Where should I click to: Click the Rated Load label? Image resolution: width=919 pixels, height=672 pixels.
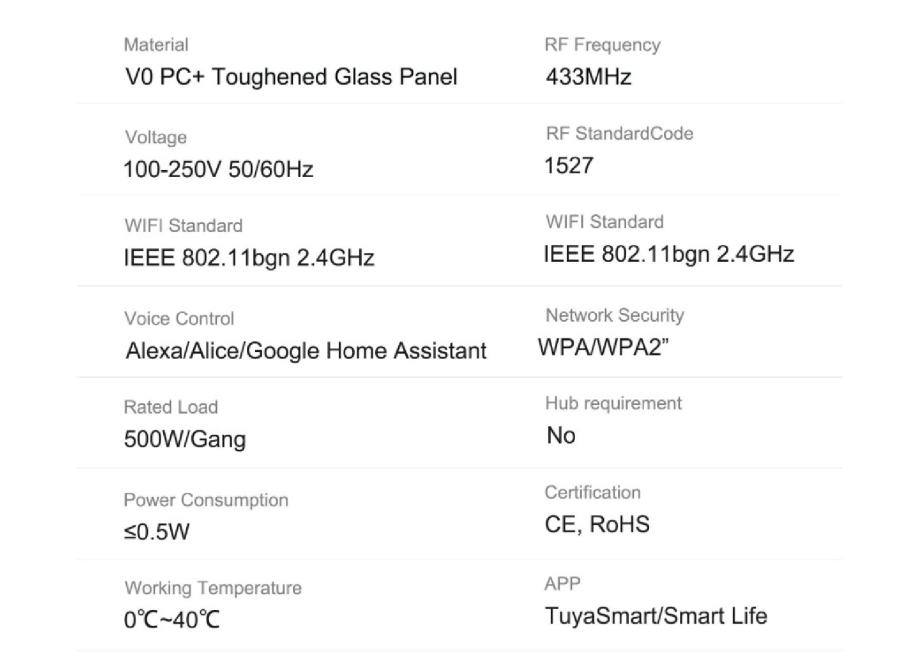click(170, 407)
